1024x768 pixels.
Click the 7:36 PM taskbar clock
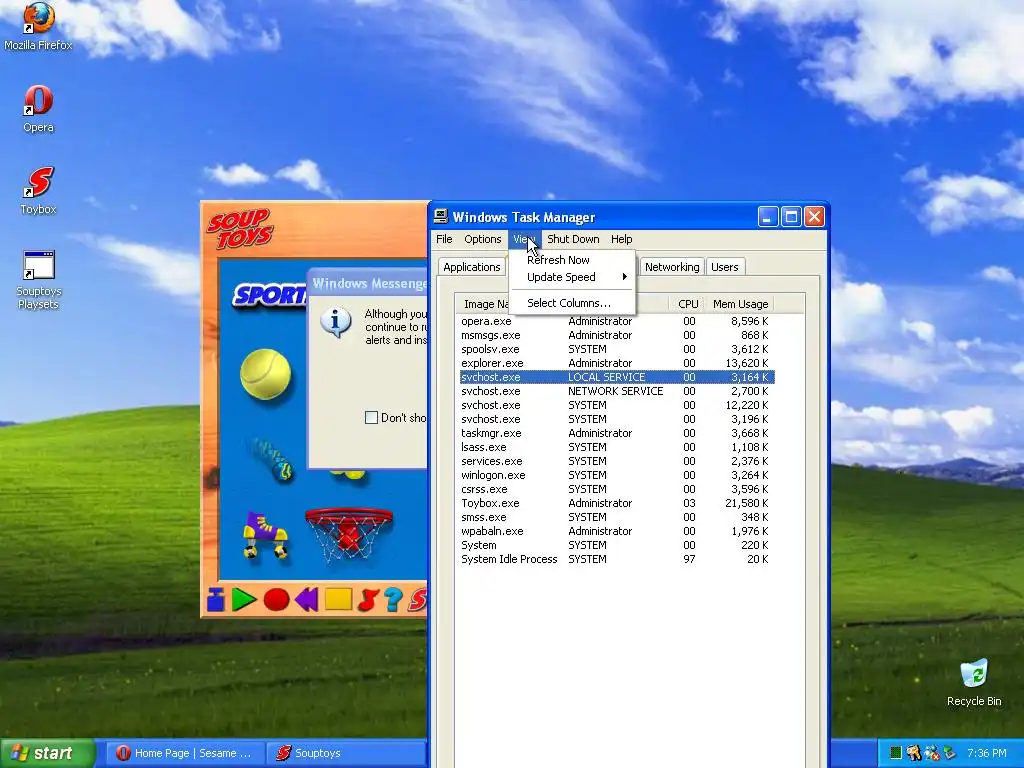tap(986, 753)
